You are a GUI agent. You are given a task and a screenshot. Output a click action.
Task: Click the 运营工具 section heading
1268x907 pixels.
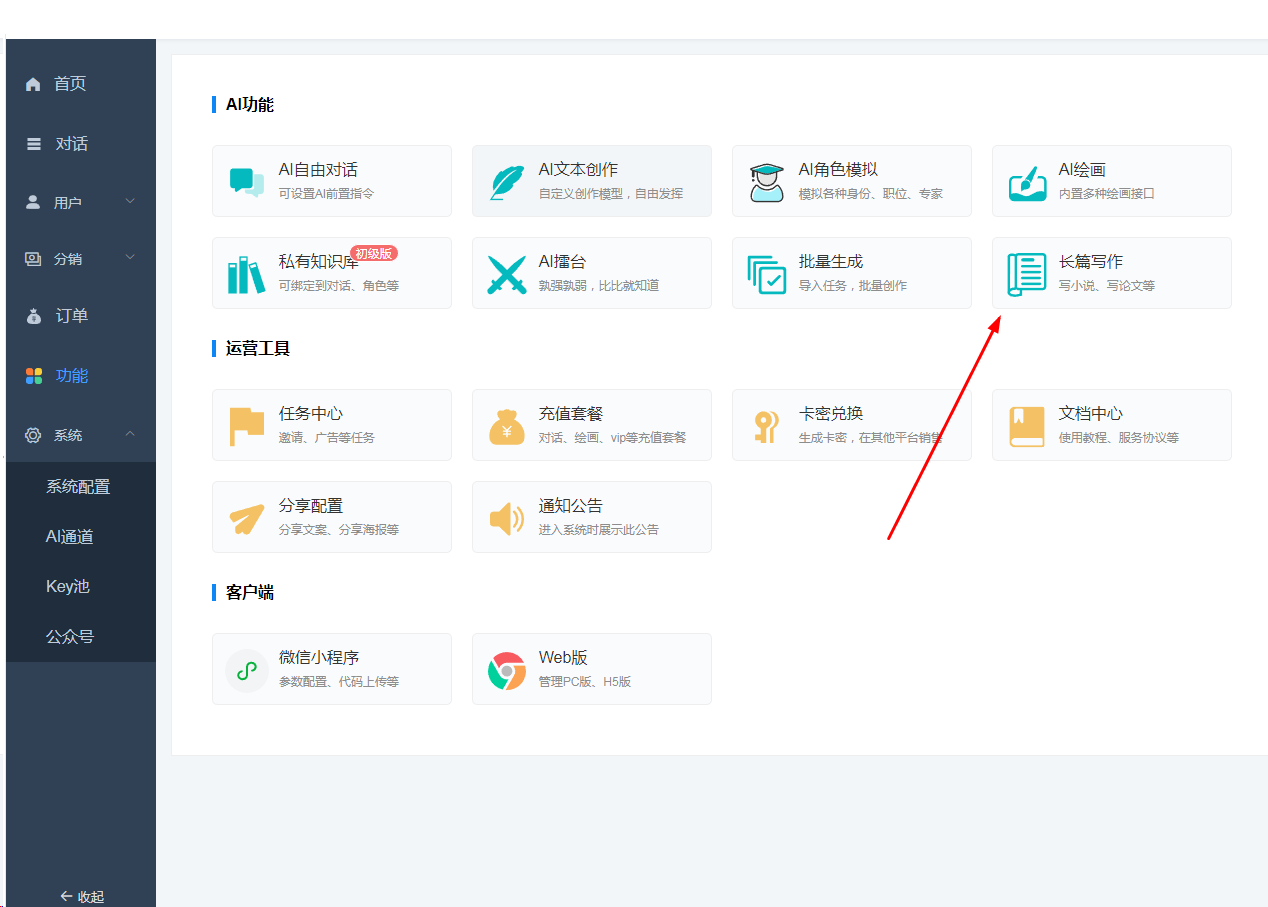pyautogui.click(x=258, y=348)
